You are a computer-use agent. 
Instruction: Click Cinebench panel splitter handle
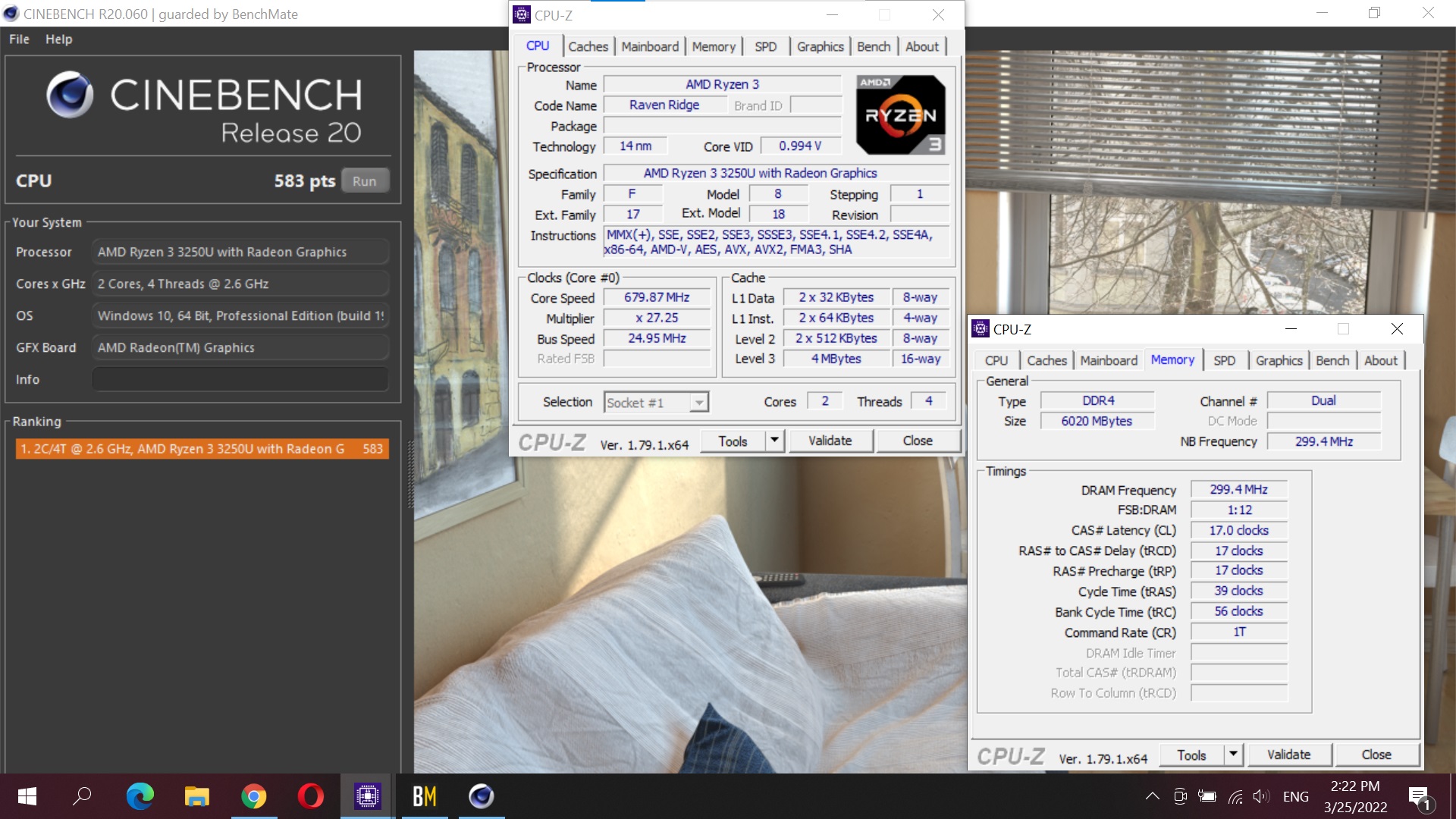click(410, 474)
